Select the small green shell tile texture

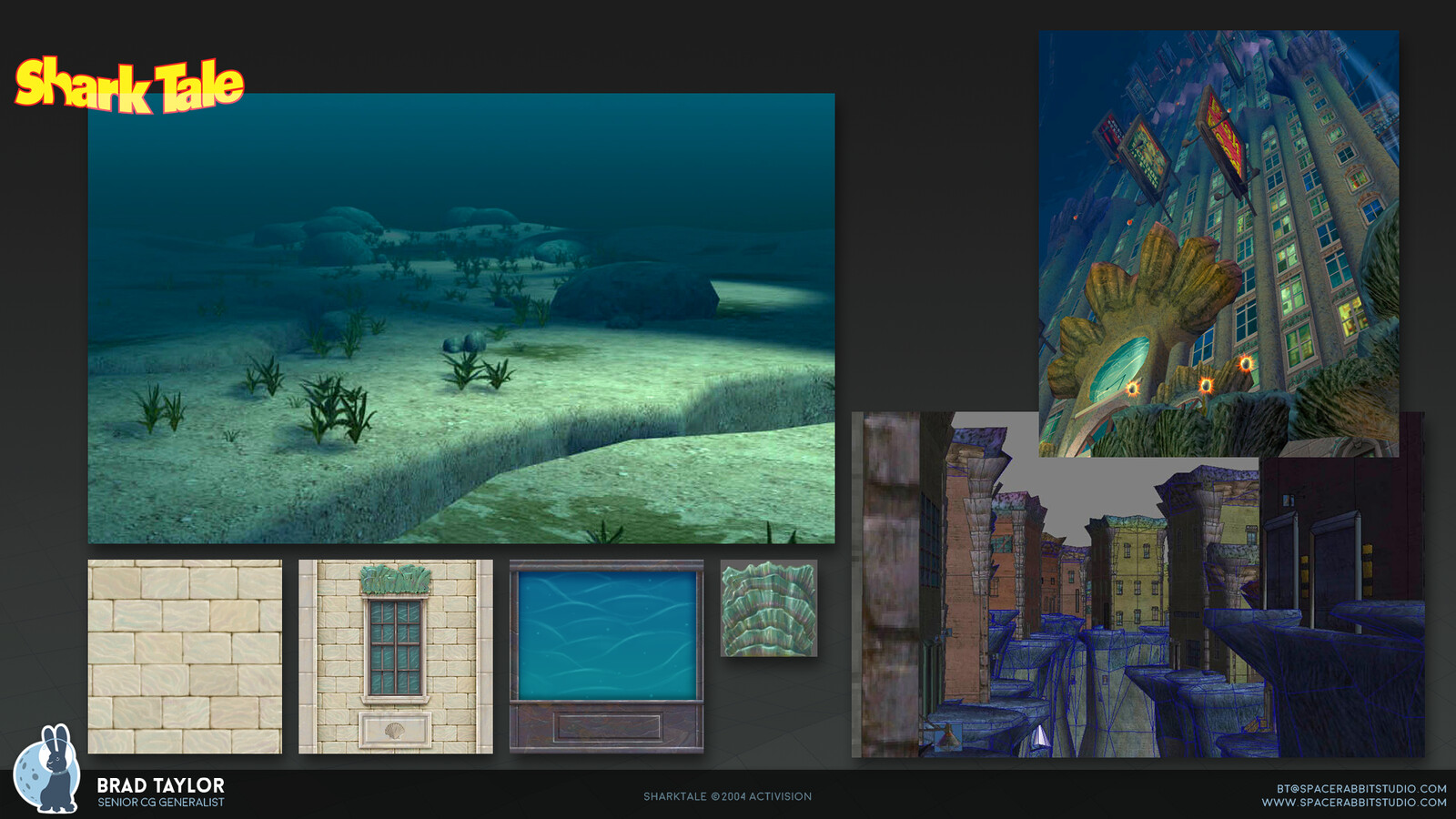(x=769, y=608)
